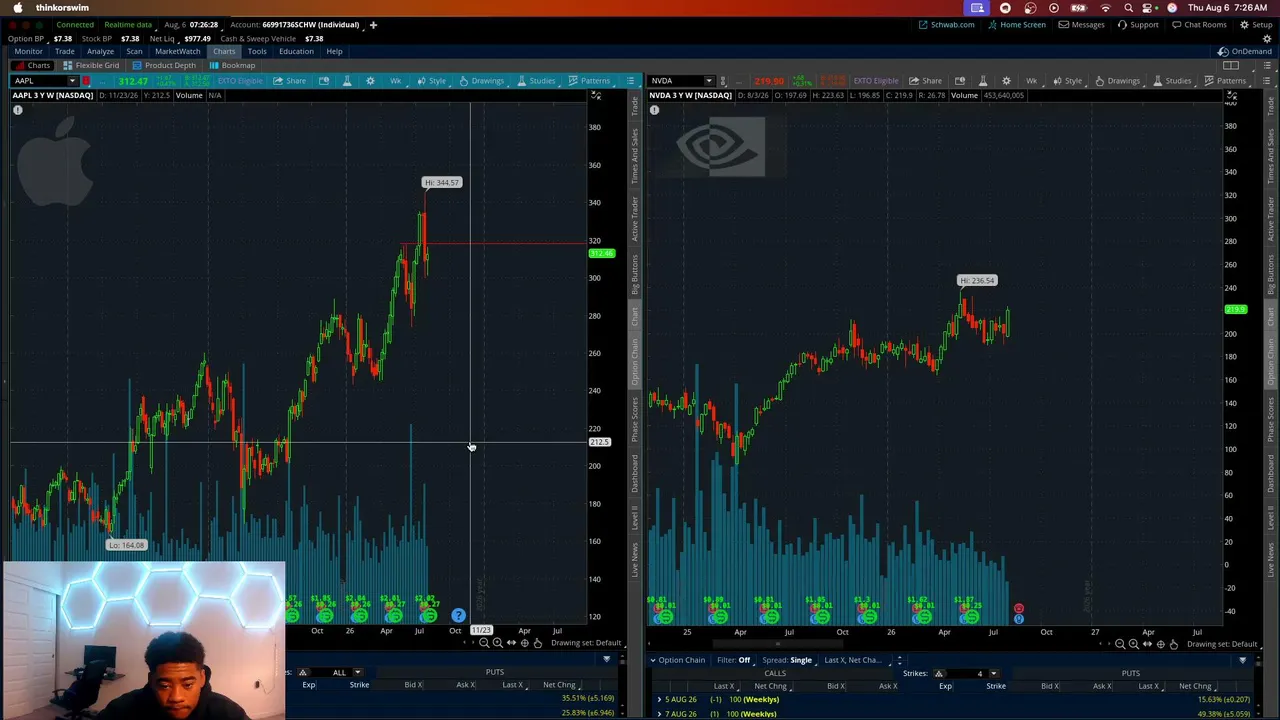This screenshot has height=720, width=1280.
Task: Open the Help tab
Action: click(334, 51)
